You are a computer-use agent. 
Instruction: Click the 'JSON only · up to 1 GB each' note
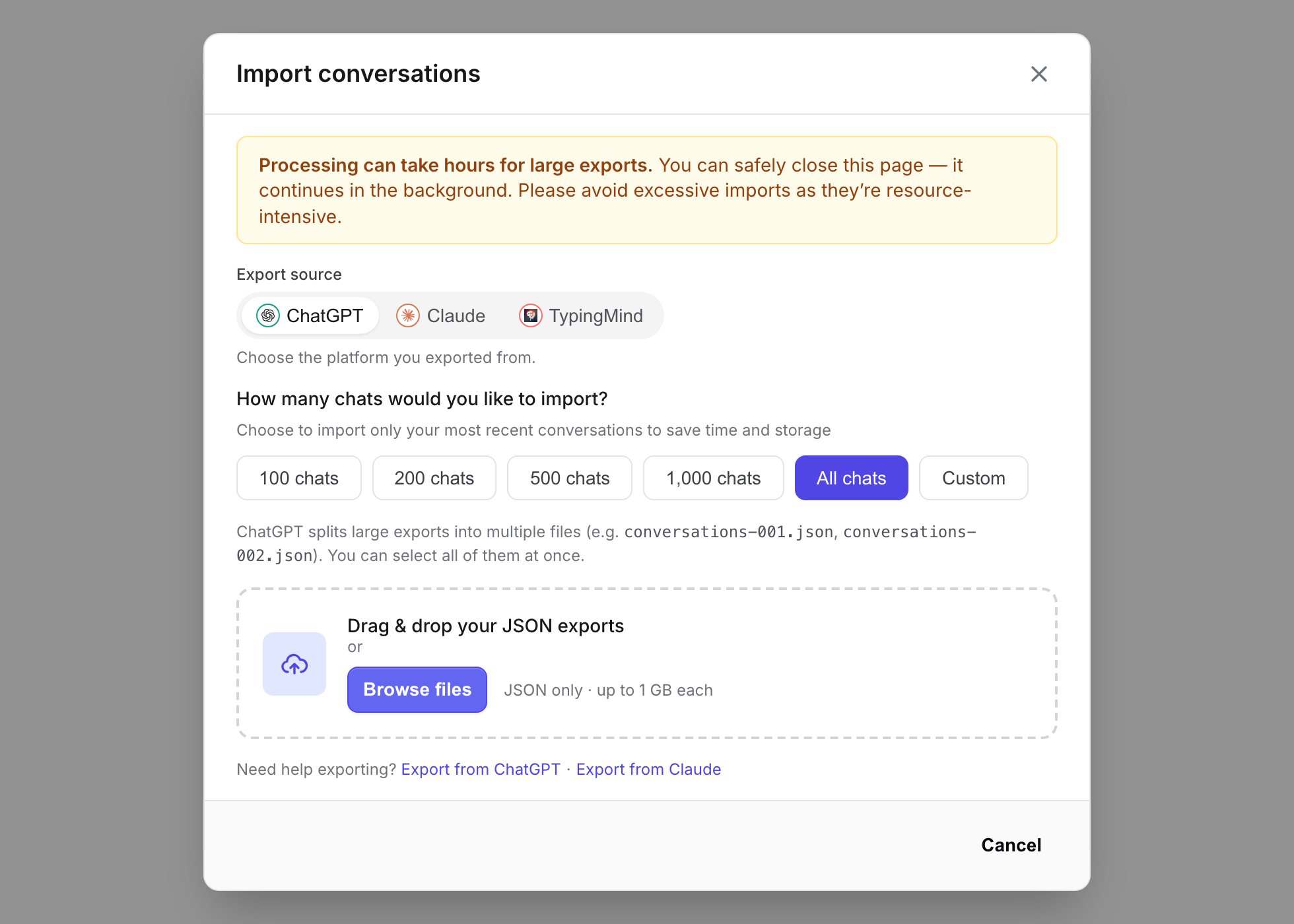[608, 690]
